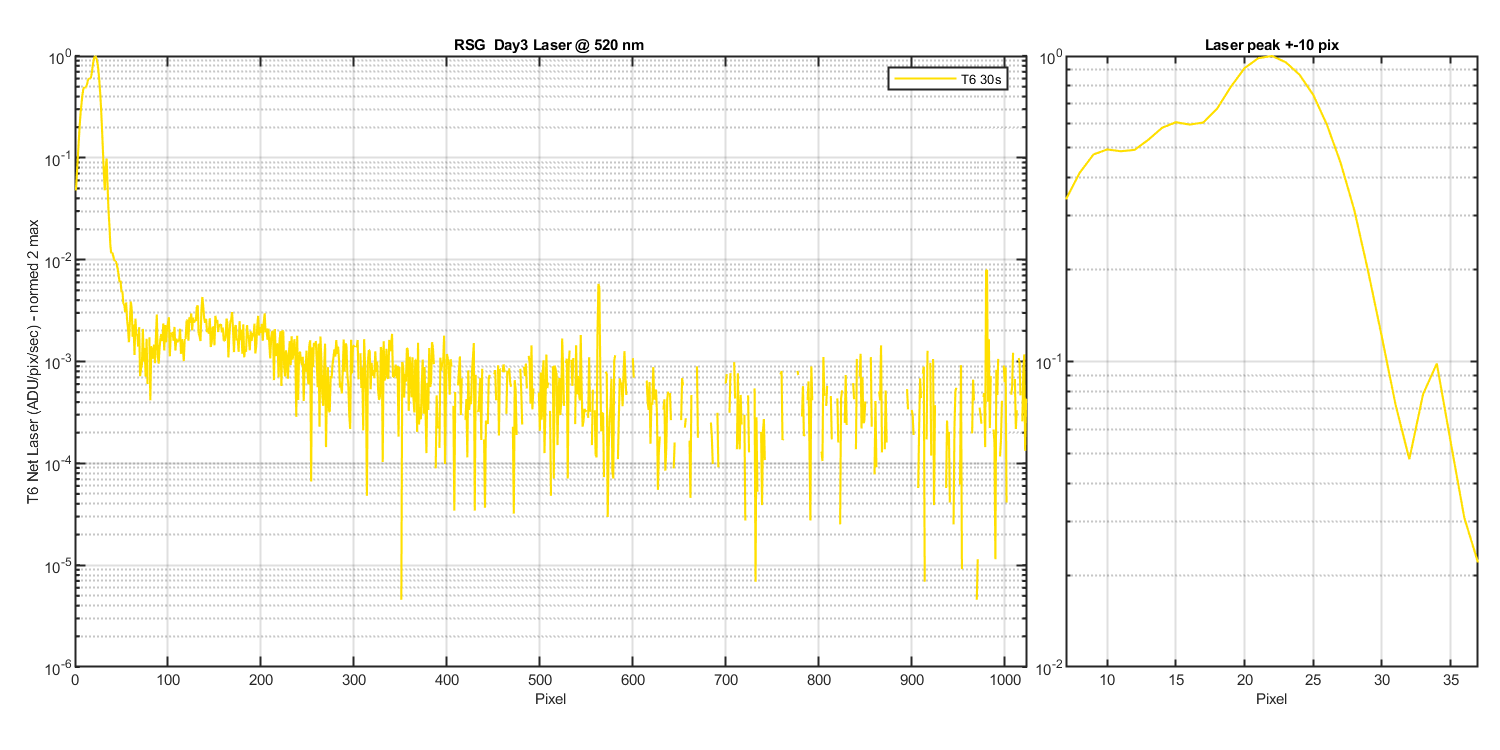Click the 10^-4 y-tick label of left plot
1500x750 pixels.
pos(58,464)
